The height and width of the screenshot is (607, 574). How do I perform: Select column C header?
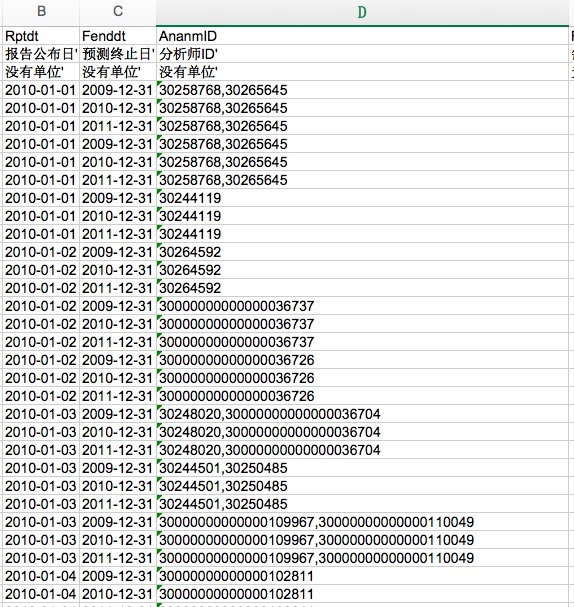pos(118,12)
